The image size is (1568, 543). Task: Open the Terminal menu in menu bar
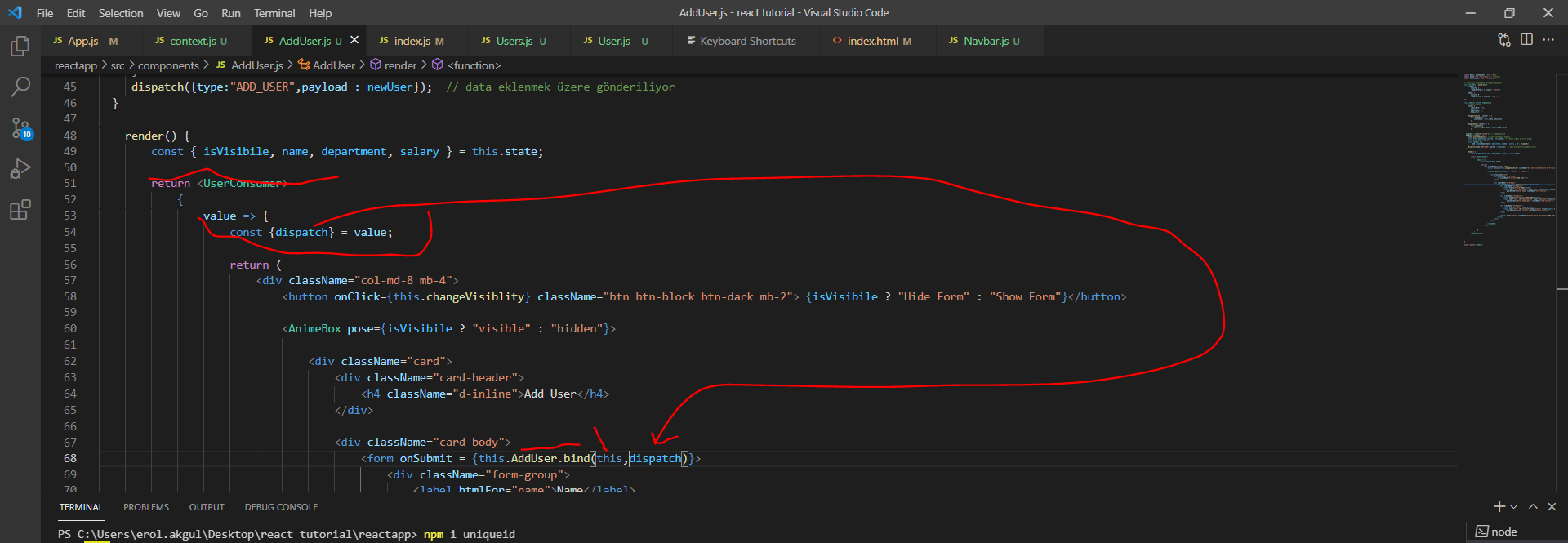(274, 13)
